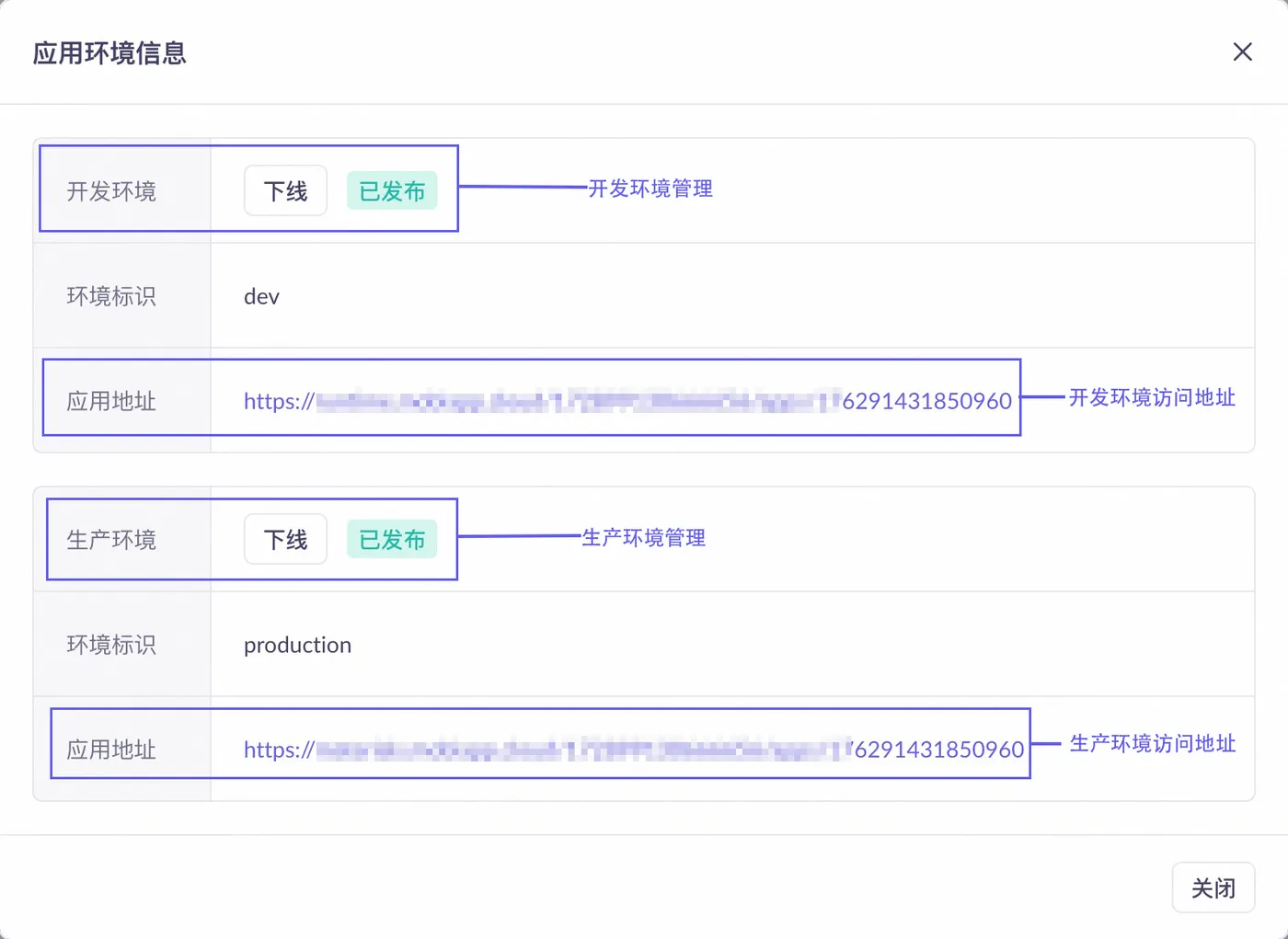Open the production environment application URL
This screenshot has height=939, width=1288.
633,750
